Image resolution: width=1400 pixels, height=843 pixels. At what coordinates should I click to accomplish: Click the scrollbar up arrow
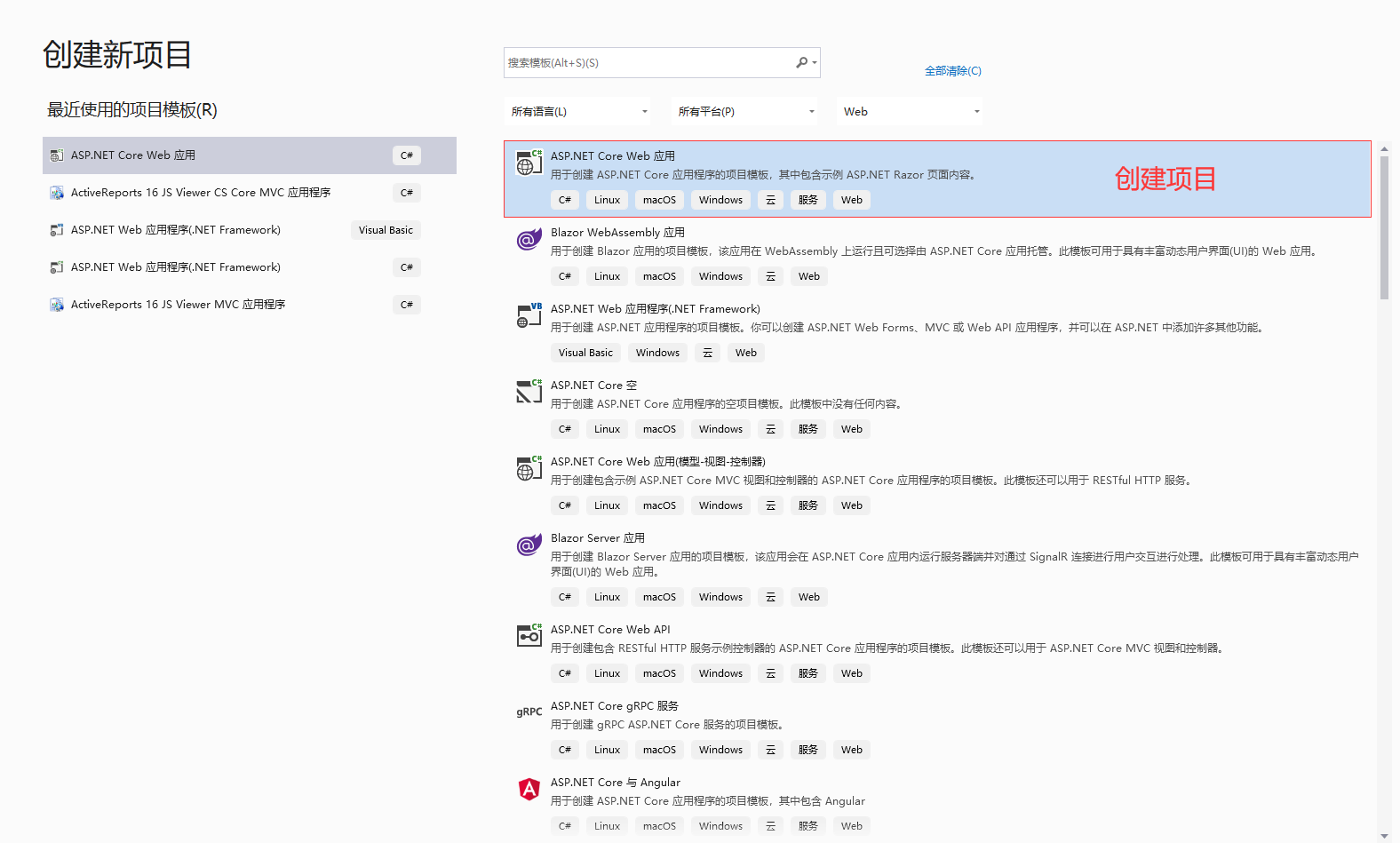tap(1384, 149)
